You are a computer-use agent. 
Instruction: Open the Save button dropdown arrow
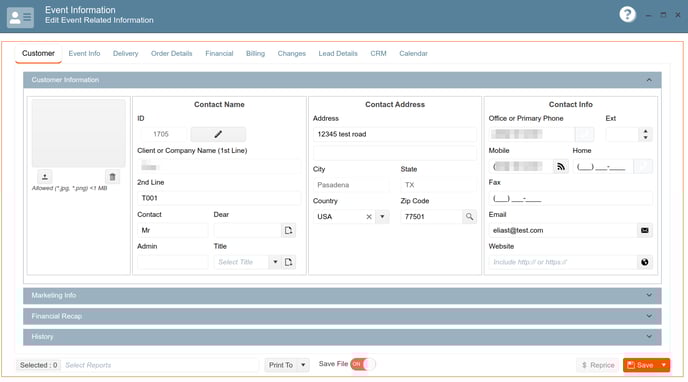(x=664, y=365)
